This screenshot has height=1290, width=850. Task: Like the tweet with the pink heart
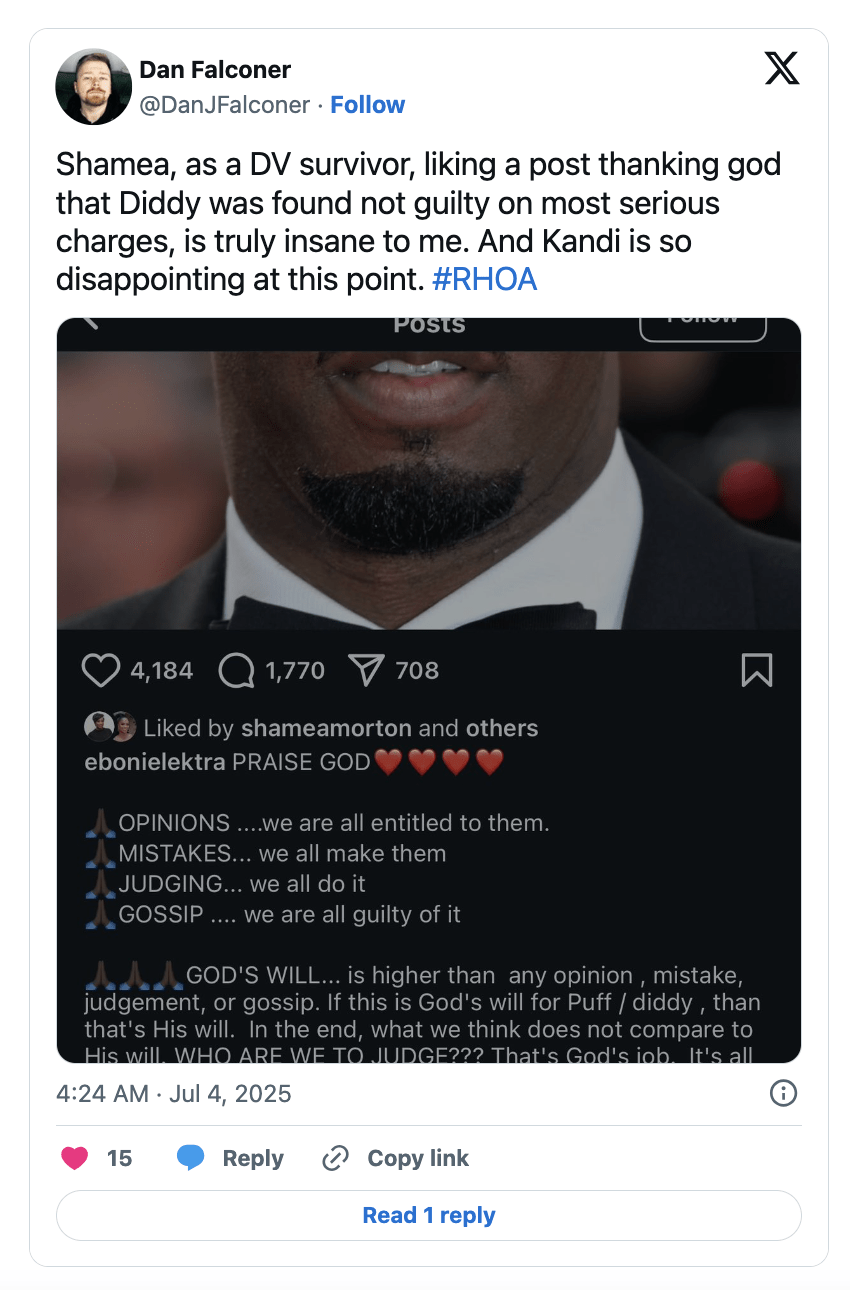coord(74,1158)
